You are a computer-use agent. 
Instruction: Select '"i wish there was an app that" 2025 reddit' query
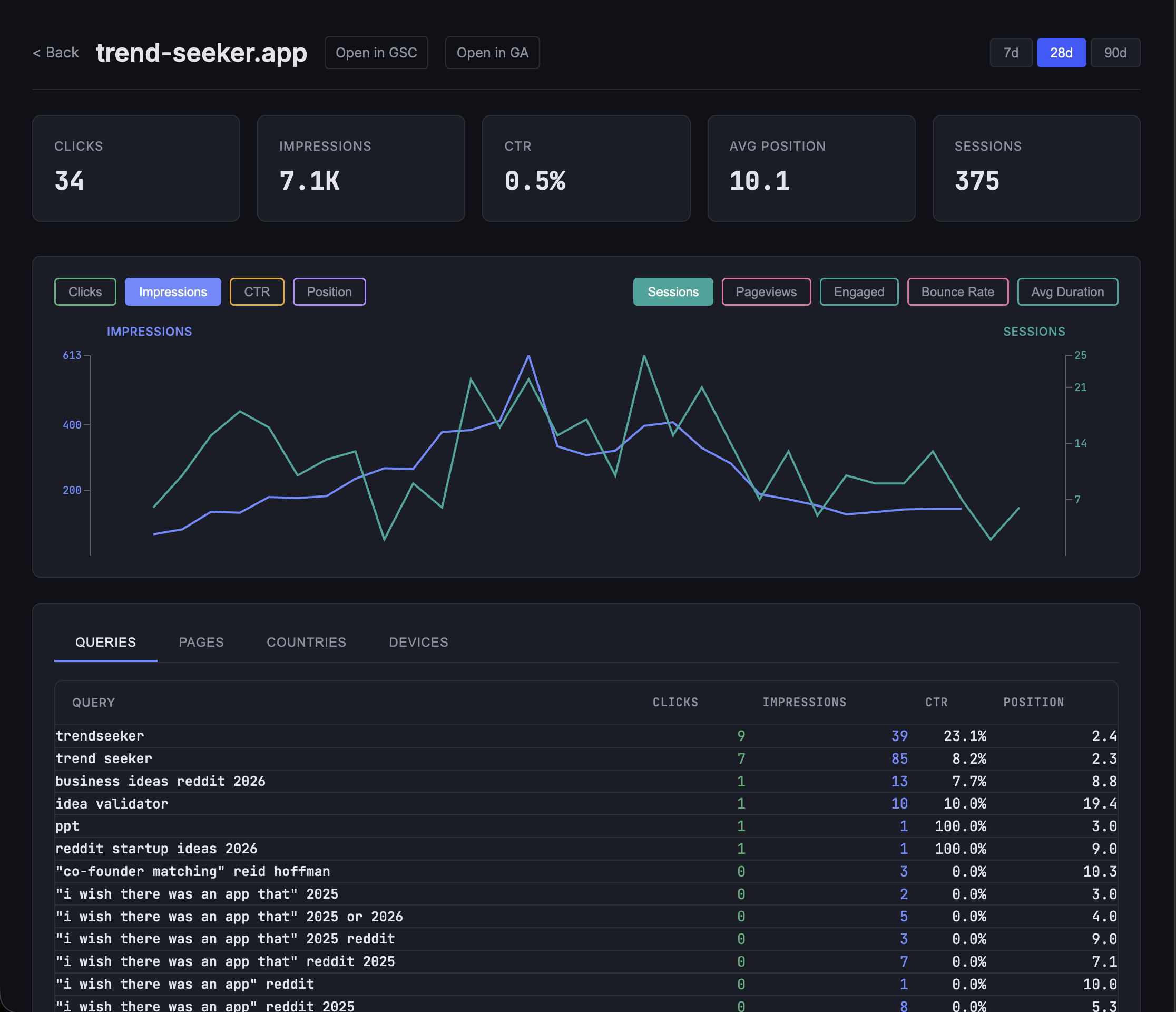tap(586, 939)
